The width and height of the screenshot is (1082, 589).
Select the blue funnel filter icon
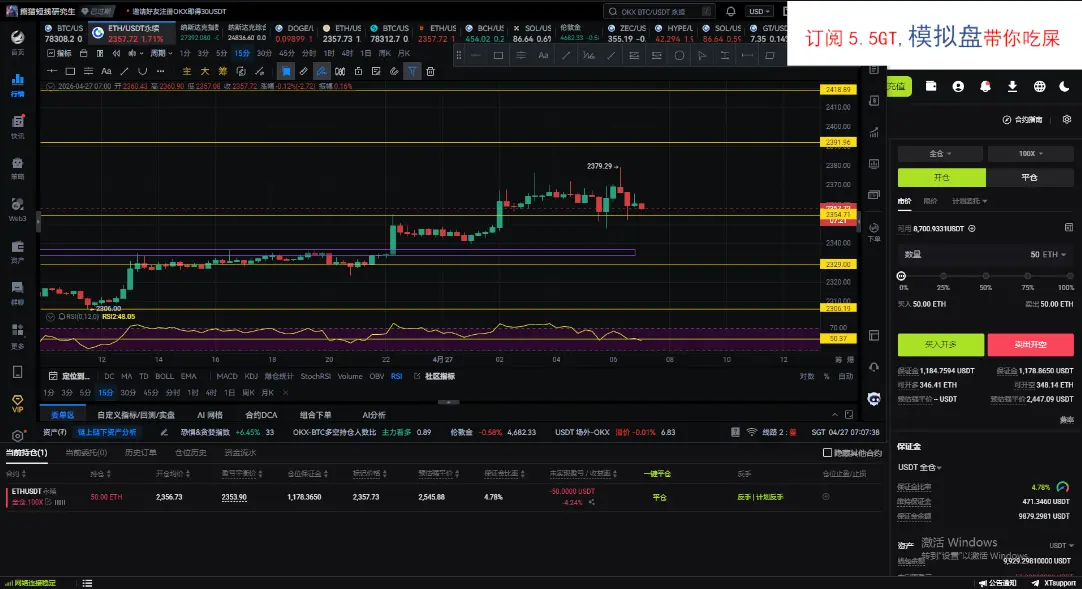pyautogui.click(x=412, y=71)
